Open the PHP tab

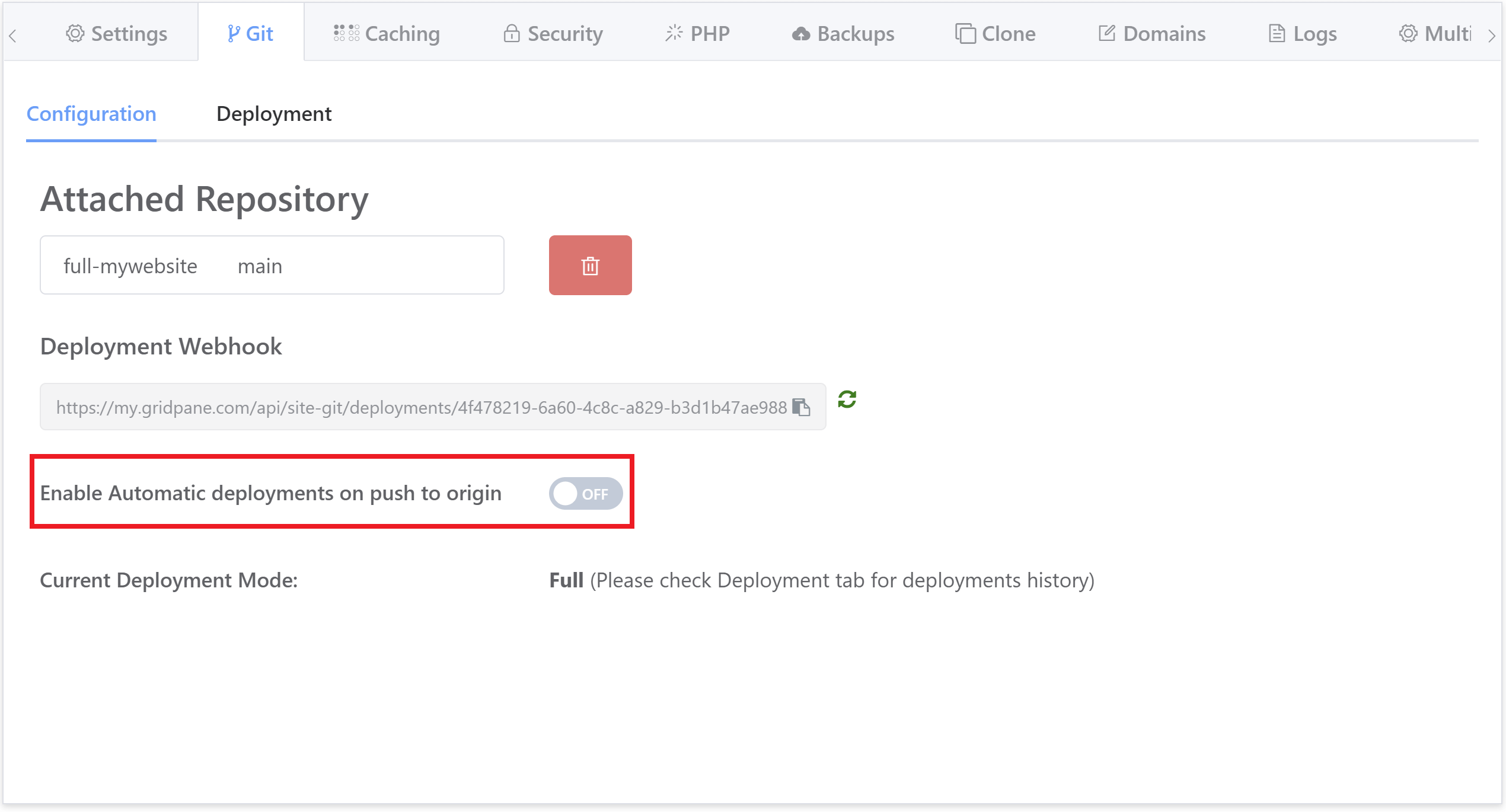pos(697,34)
